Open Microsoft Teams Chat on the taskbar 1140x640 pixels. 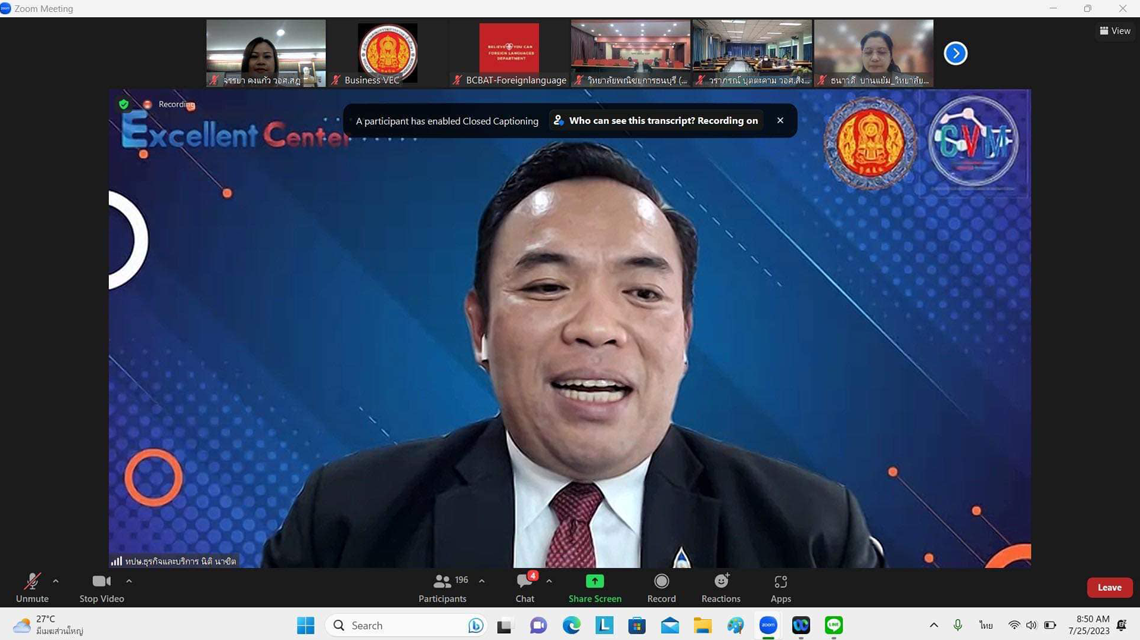tap(538, 625)
